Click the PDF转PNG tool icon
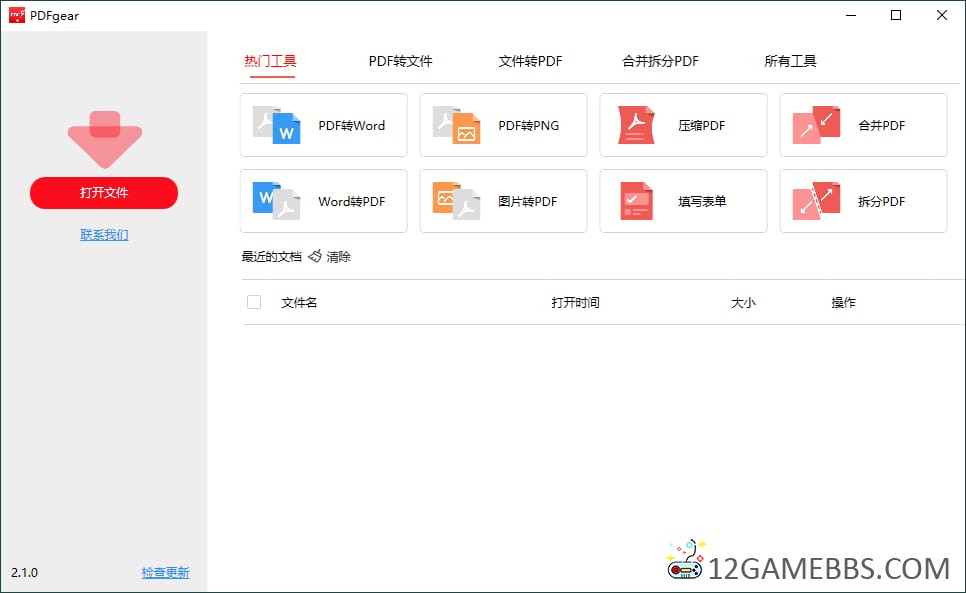This screenshot has width=966, height=593. click(457, 125)
